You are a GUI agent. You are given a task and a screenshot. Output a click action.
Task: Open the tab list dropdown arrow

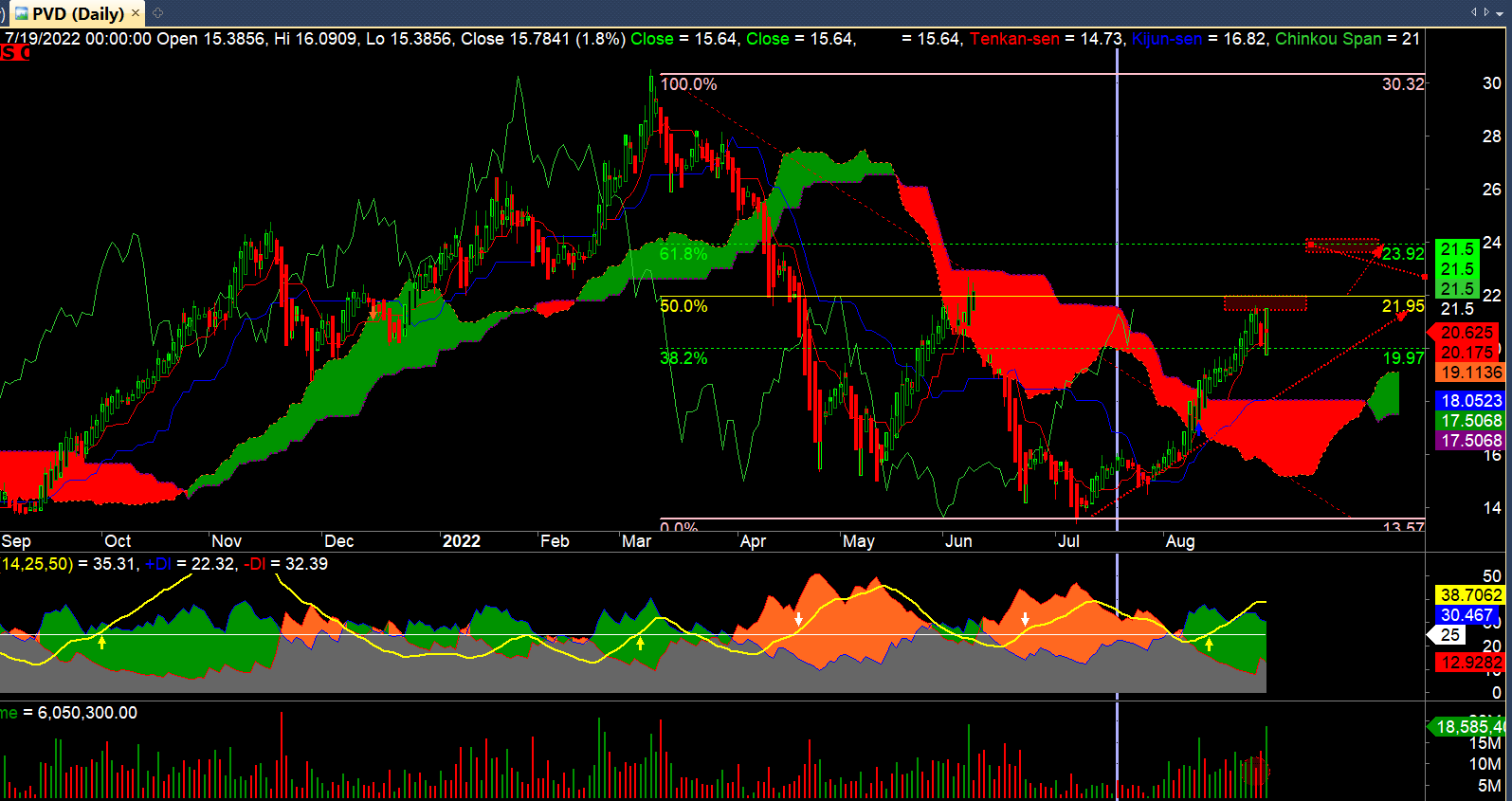pos(1498,12)
